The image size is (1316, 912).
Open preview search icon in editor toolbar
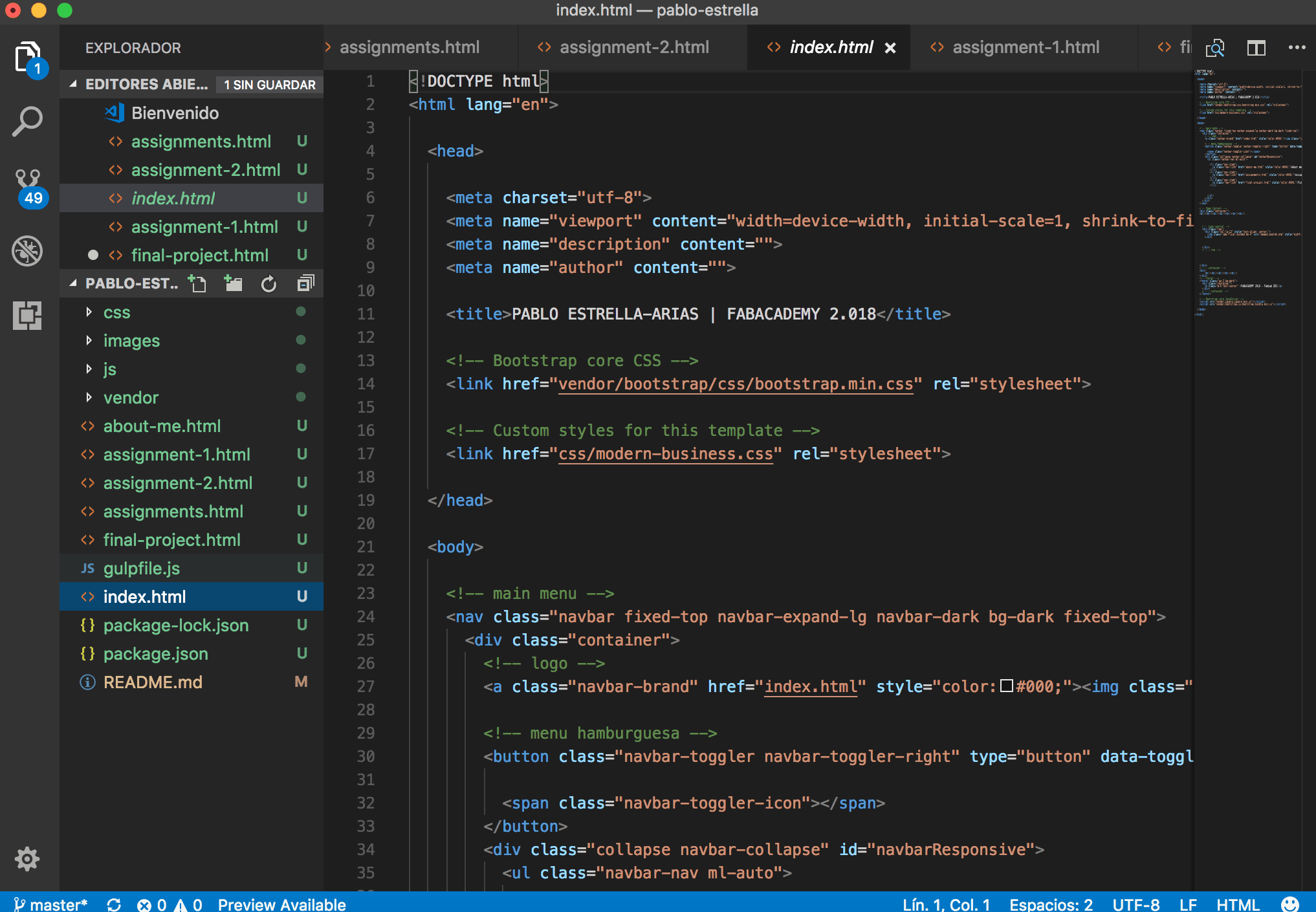tap(1215, 48)
